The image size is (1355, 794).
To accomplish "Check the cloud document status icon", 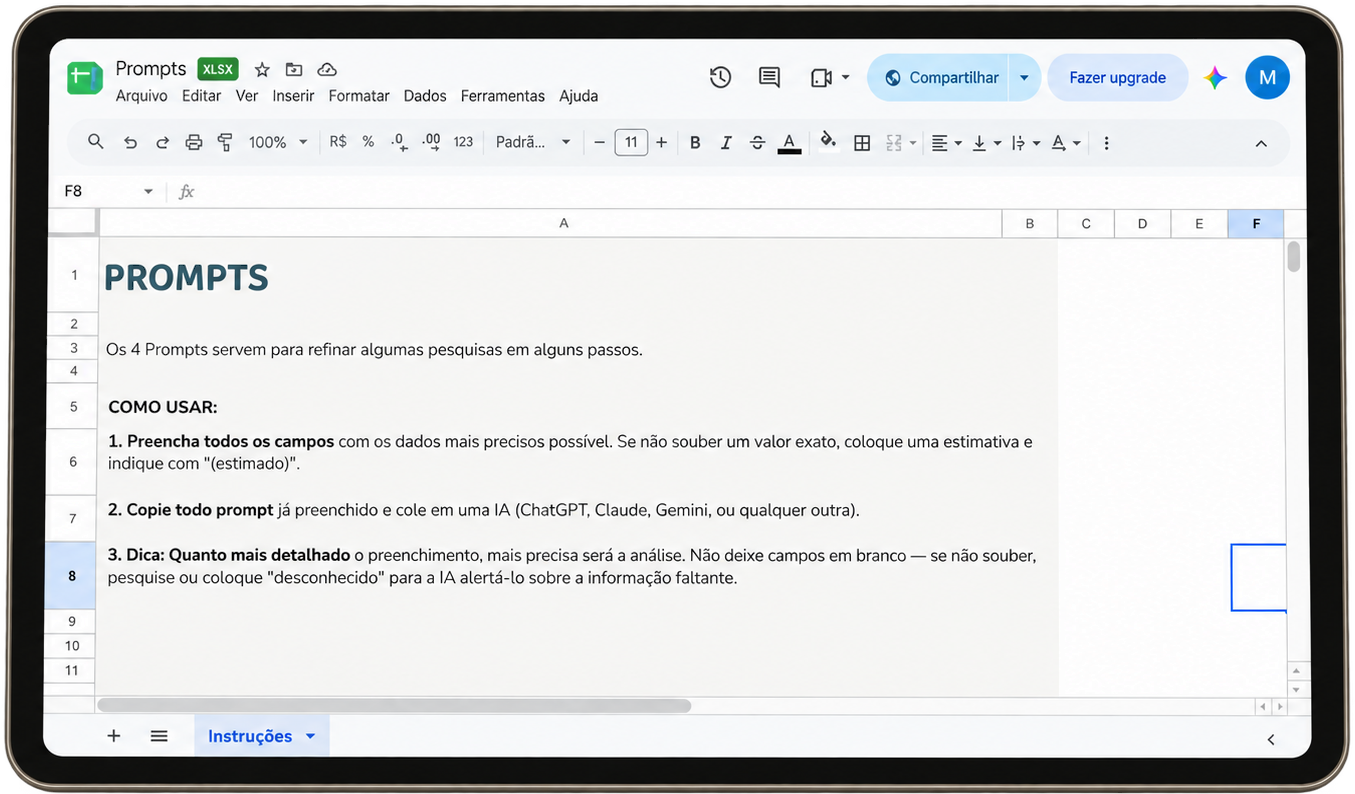I will [326, 69].
